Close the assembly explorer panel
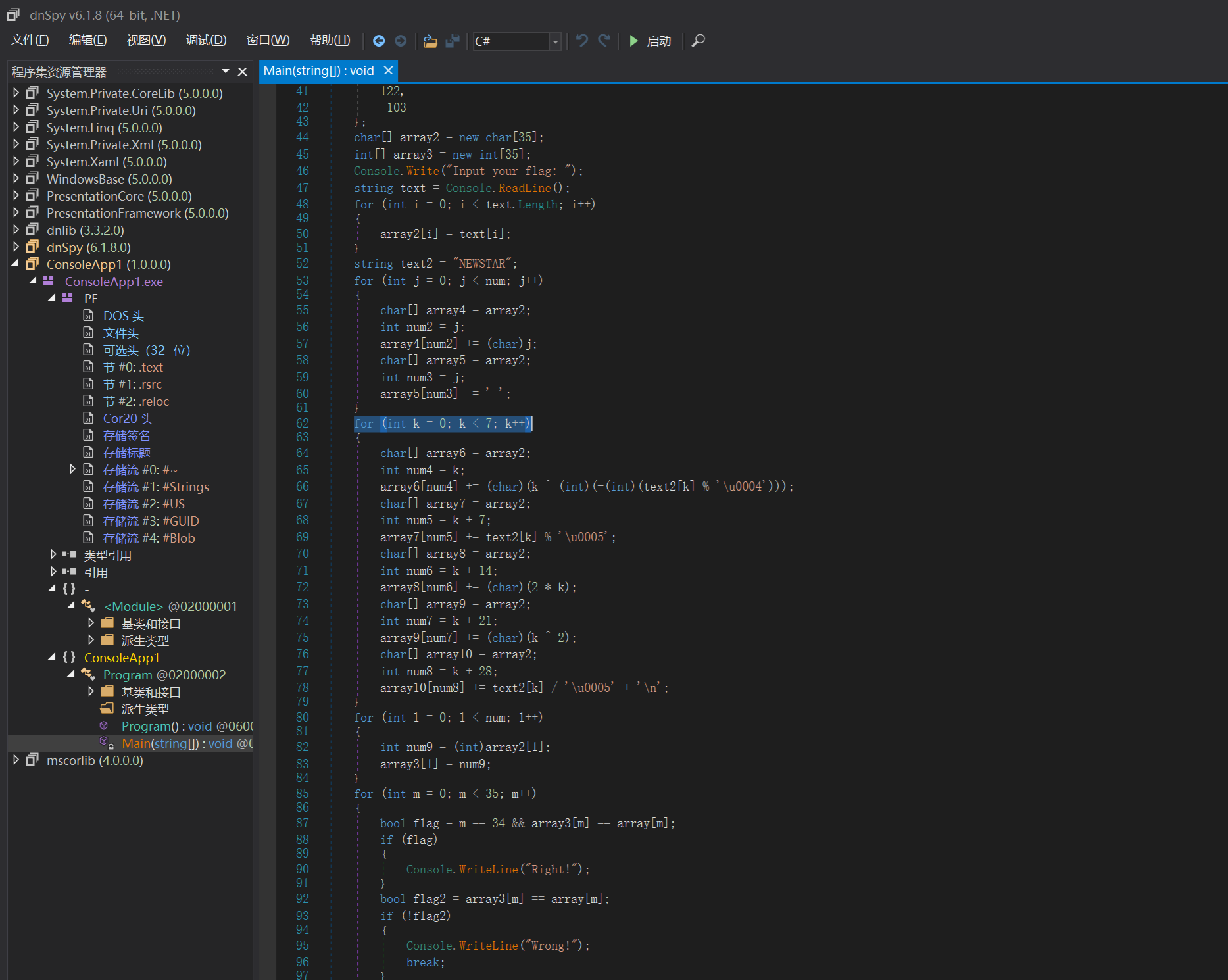This screenshot has height=980, width=1228. point(243,72)
